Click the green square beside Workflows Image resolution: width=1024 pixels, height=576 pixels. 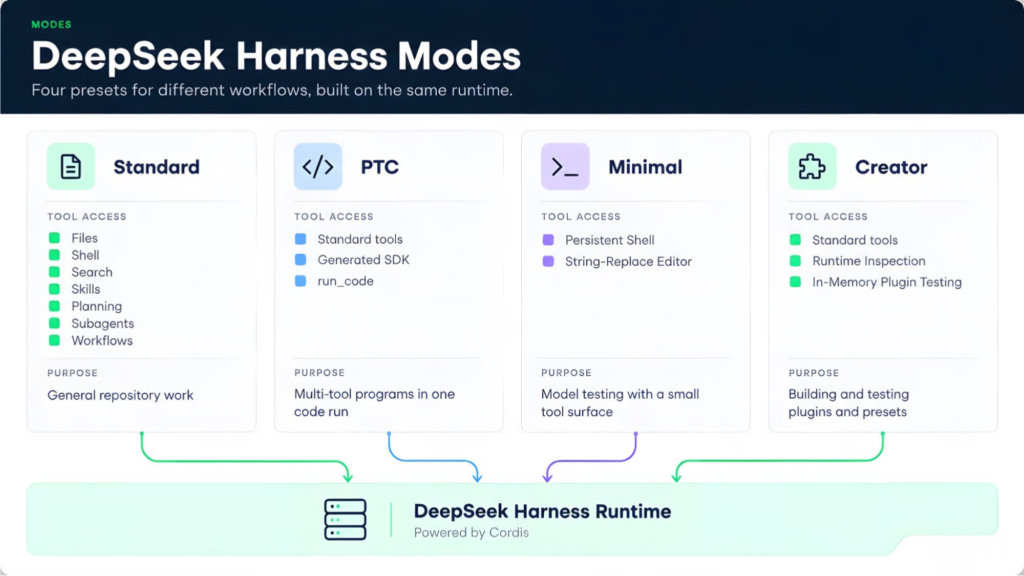(54, 340)
